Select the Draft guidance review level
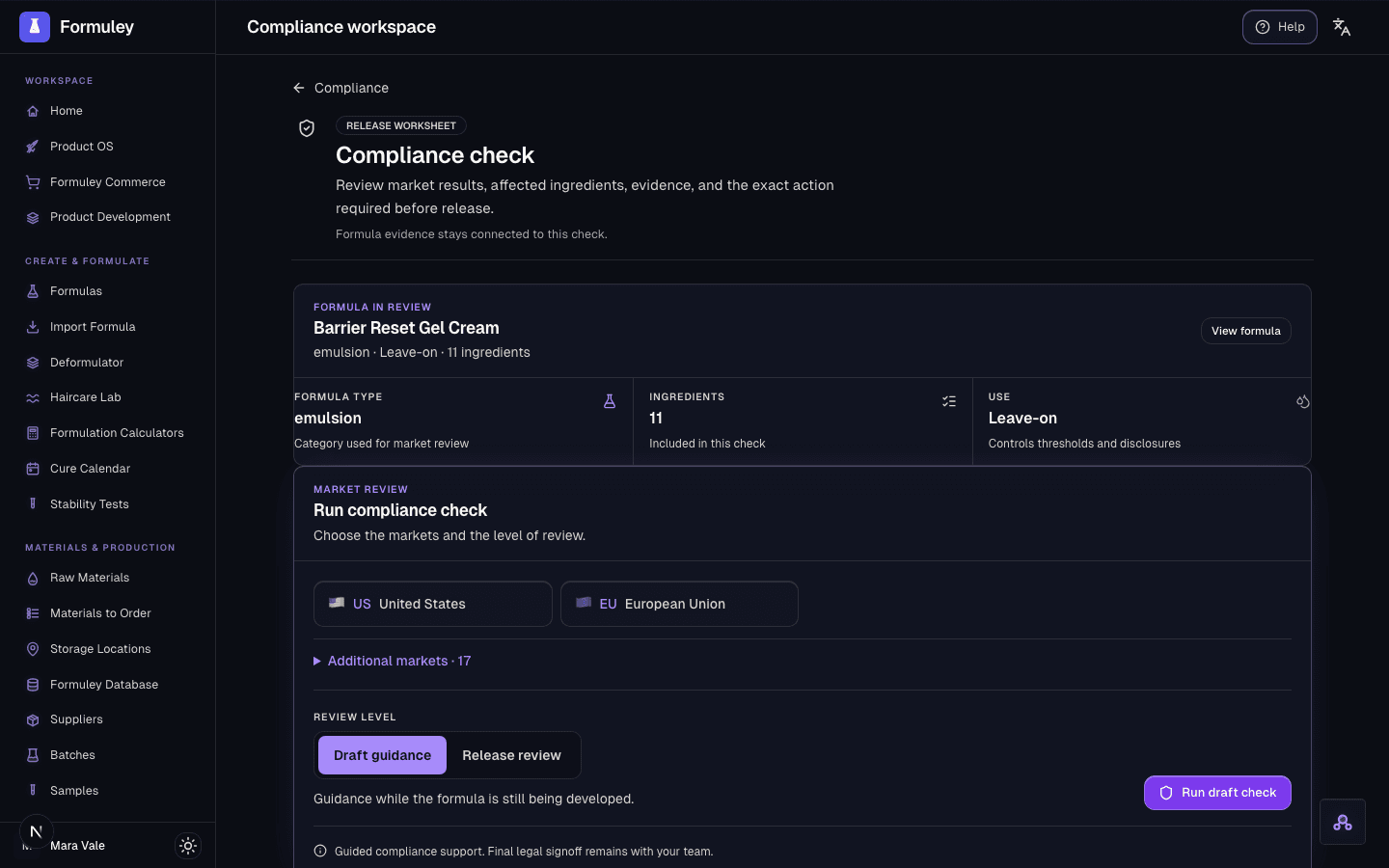This screenshot has width=1389, height=868. coord(382,755)
